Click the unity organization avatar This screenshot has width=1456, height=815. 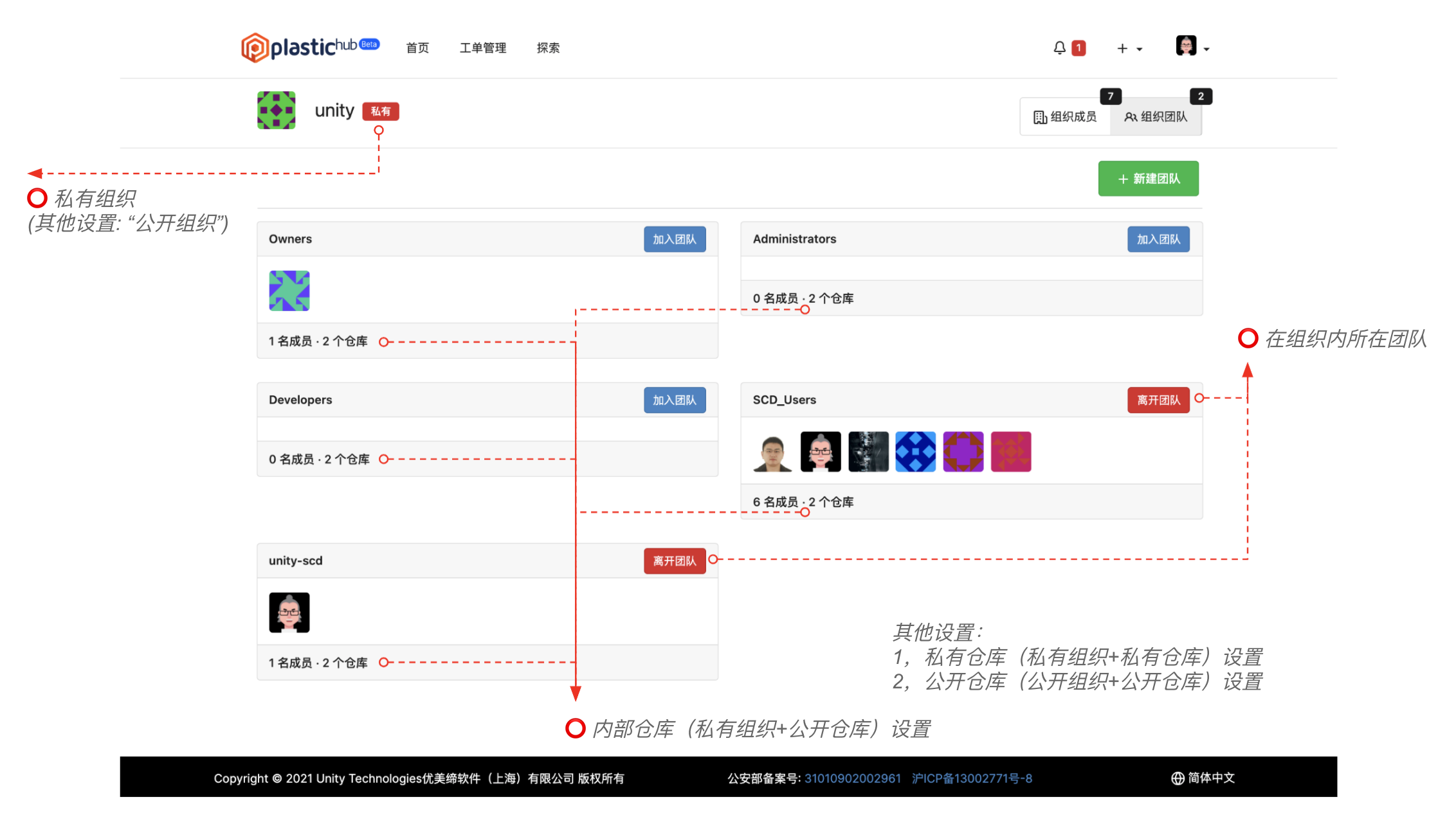point(277,111)
